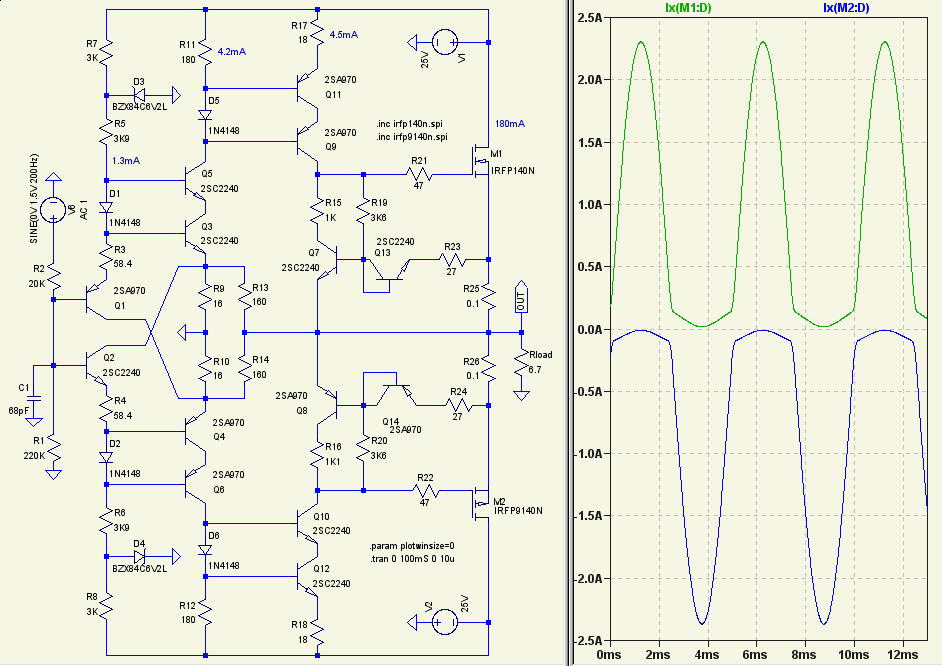Click the OUT net label flag

521,297
